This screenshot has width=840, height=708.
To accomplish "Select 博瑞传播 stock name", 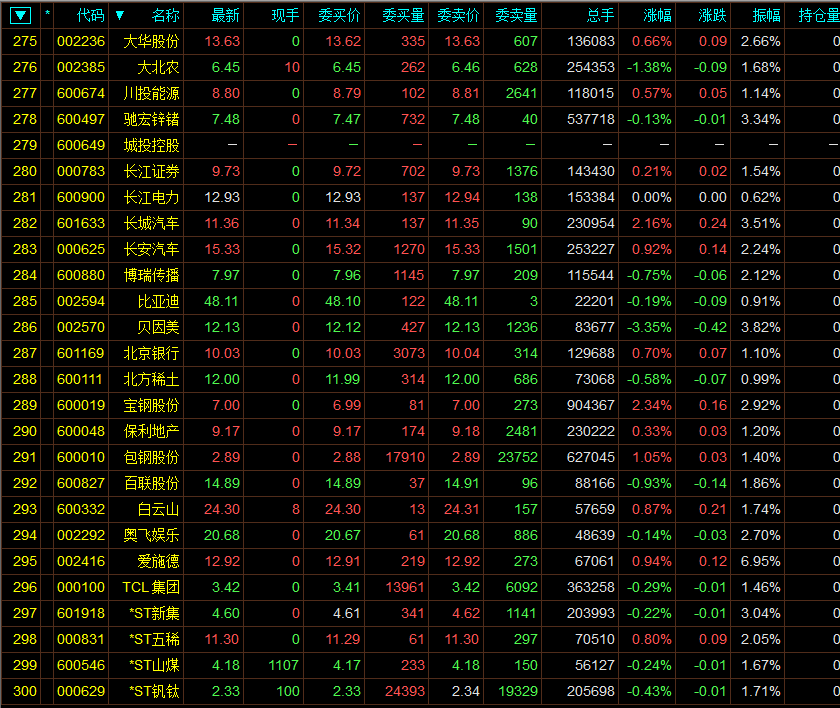I will 151,275.
